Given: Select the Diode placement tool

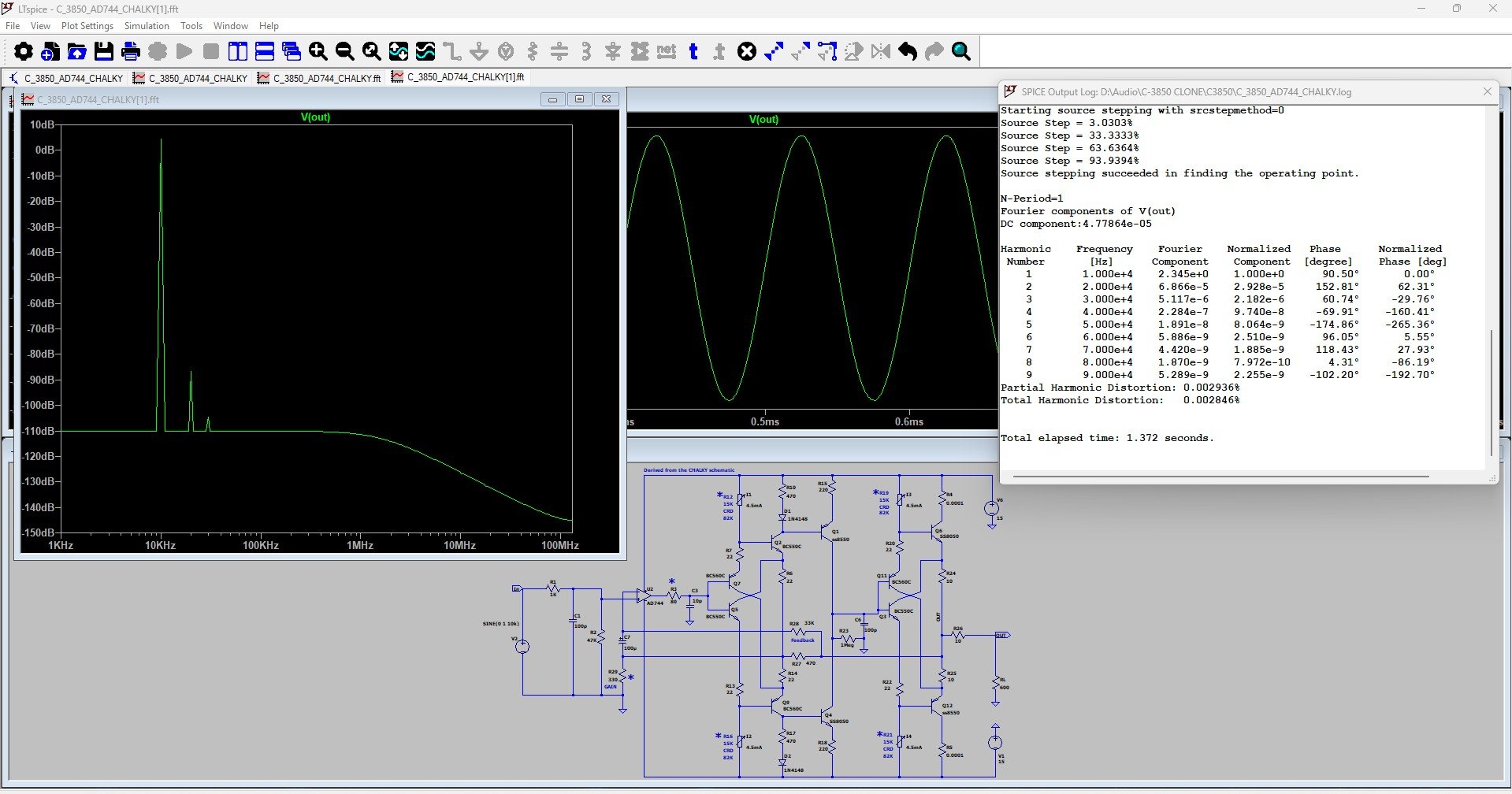Looking at the screenshot, I should point(613,52).
